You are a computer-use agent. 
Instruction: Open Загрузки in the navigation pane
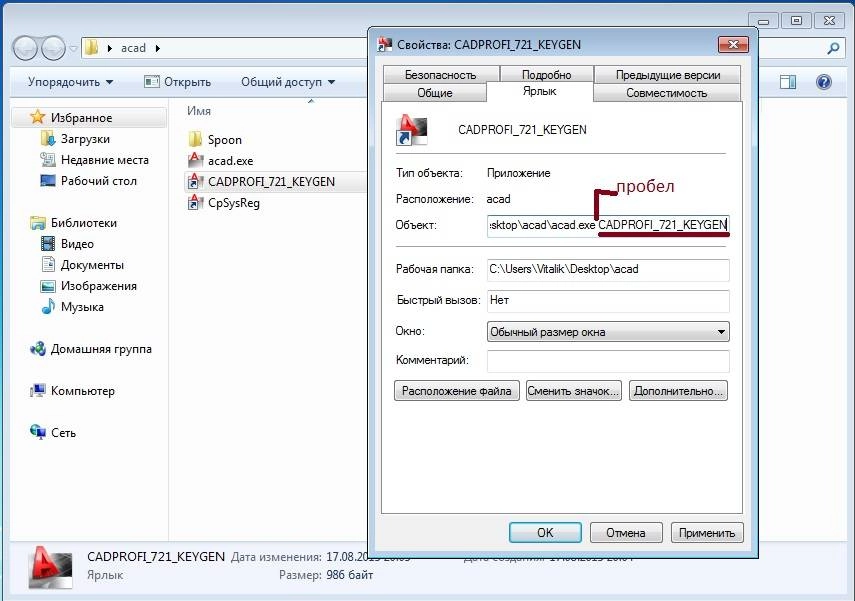pos(76,139)
